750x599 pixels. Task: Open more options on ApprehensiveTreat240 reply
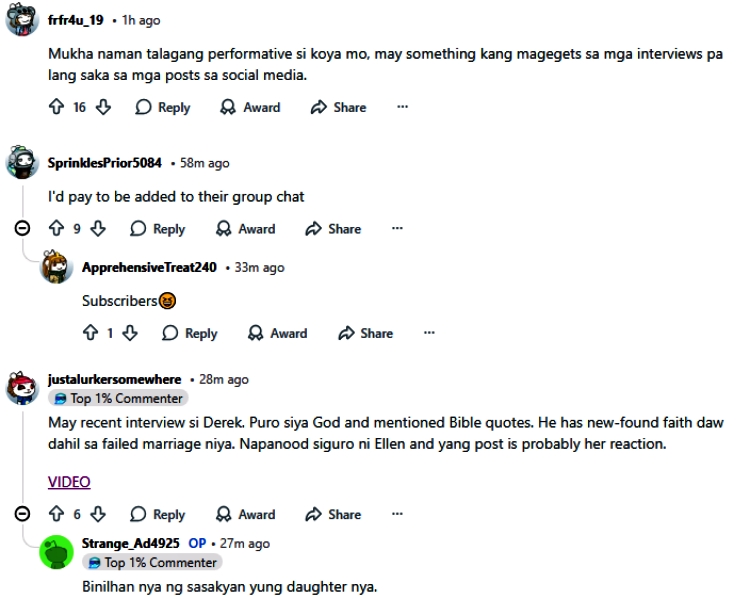[429, 333]
